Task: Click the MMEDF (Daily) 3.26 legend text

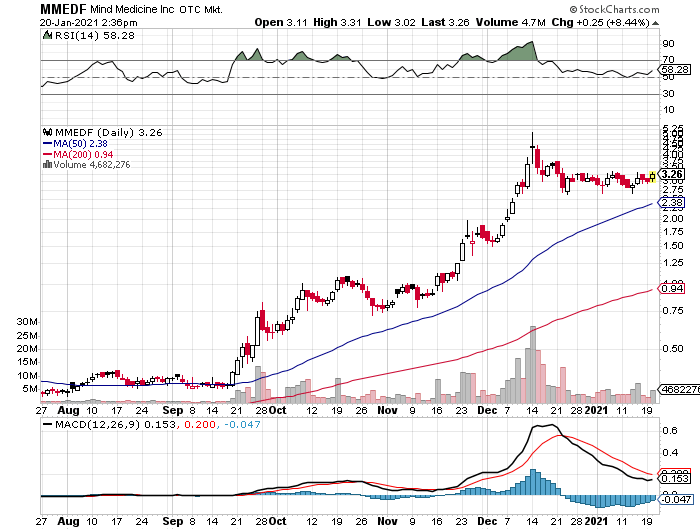Action: (108, 133)
